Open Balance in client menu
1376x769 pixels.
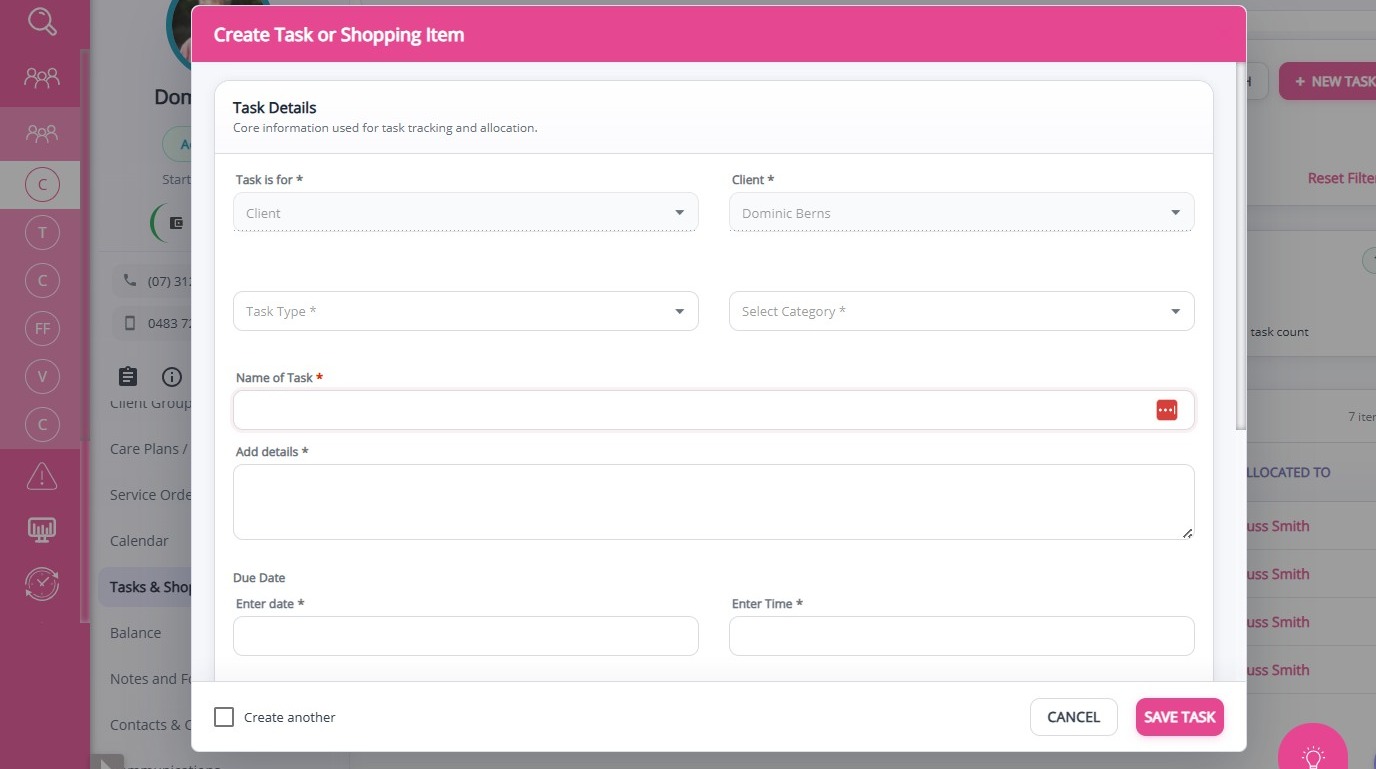tap(136, 633)
